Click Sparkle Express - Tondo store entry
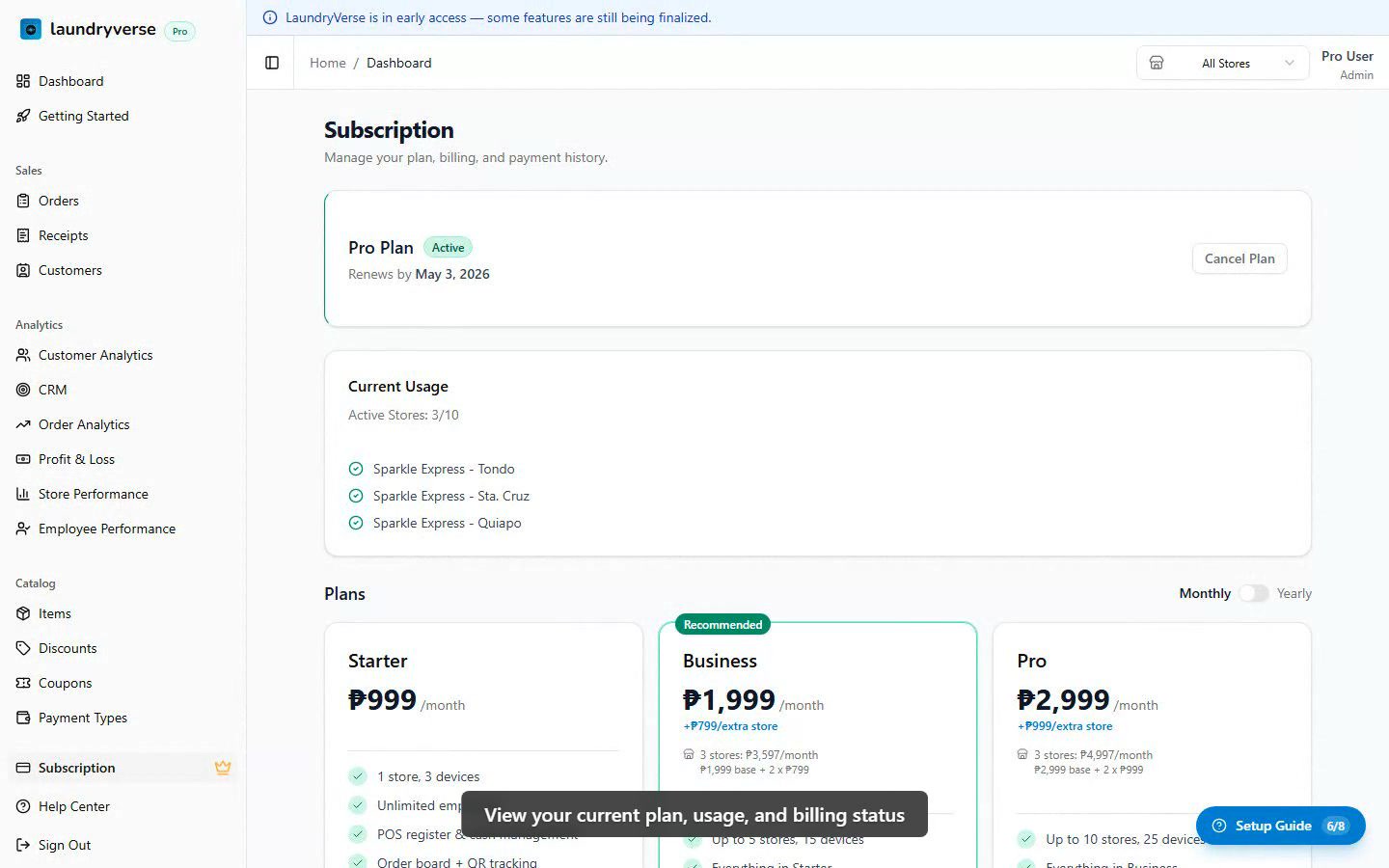Image resolution: width=1389 pixels, height=868 pixels. pos(444,469)
